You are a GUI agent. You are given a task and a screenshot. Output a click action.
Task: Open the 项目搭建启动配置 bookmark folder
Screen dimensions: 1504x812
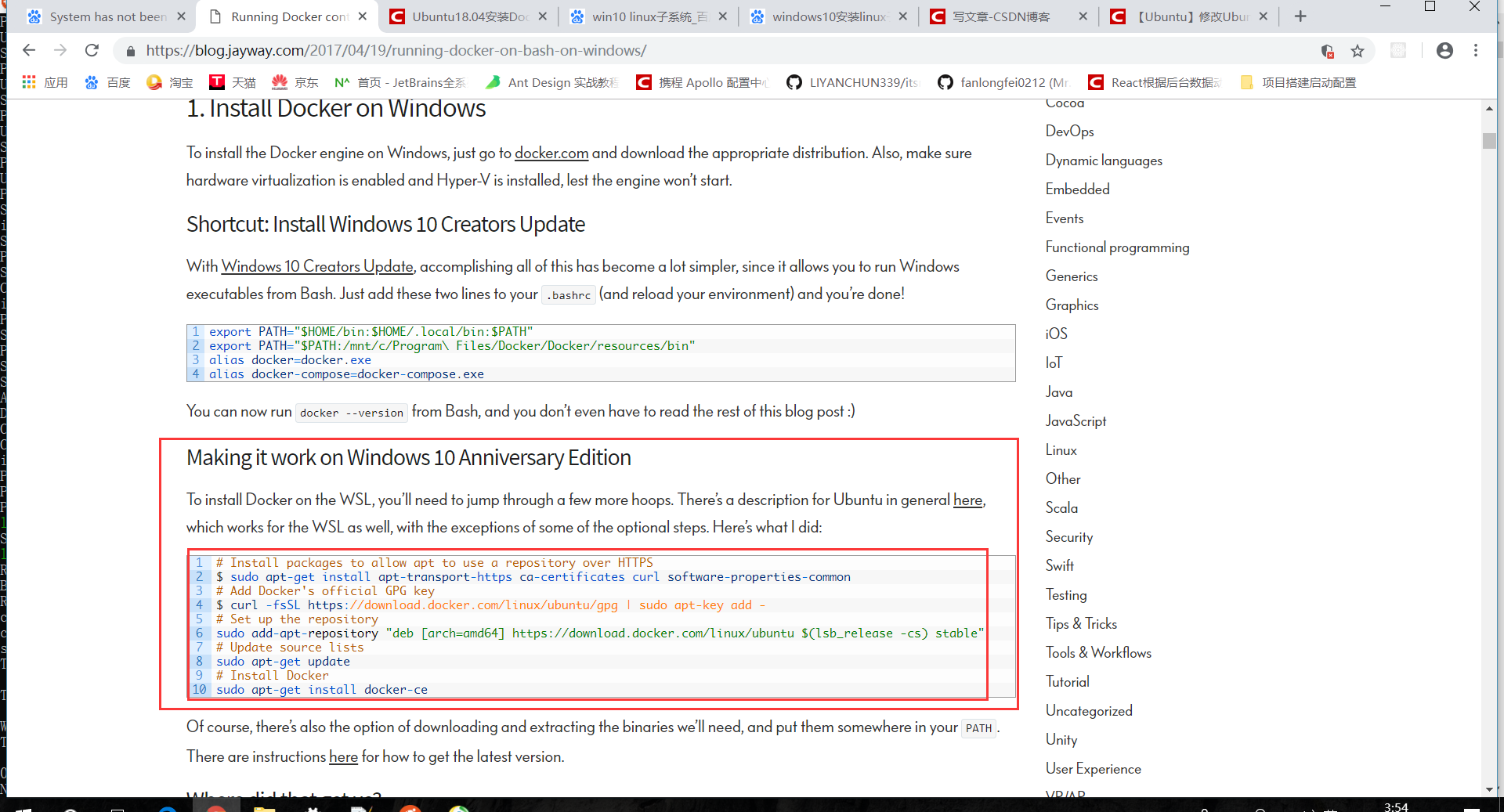pyautogui.click(x=1299, y=82)
